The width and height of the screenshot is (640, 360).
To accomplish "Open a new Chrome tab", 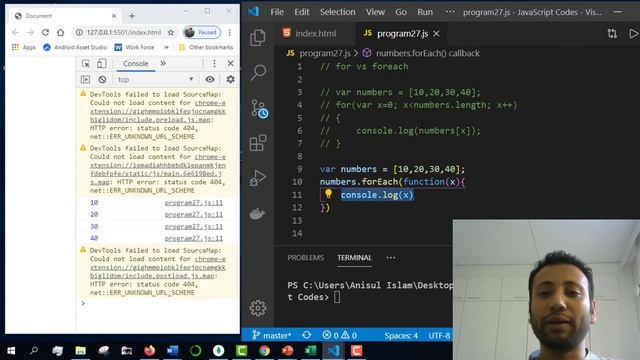I will 131,16.
